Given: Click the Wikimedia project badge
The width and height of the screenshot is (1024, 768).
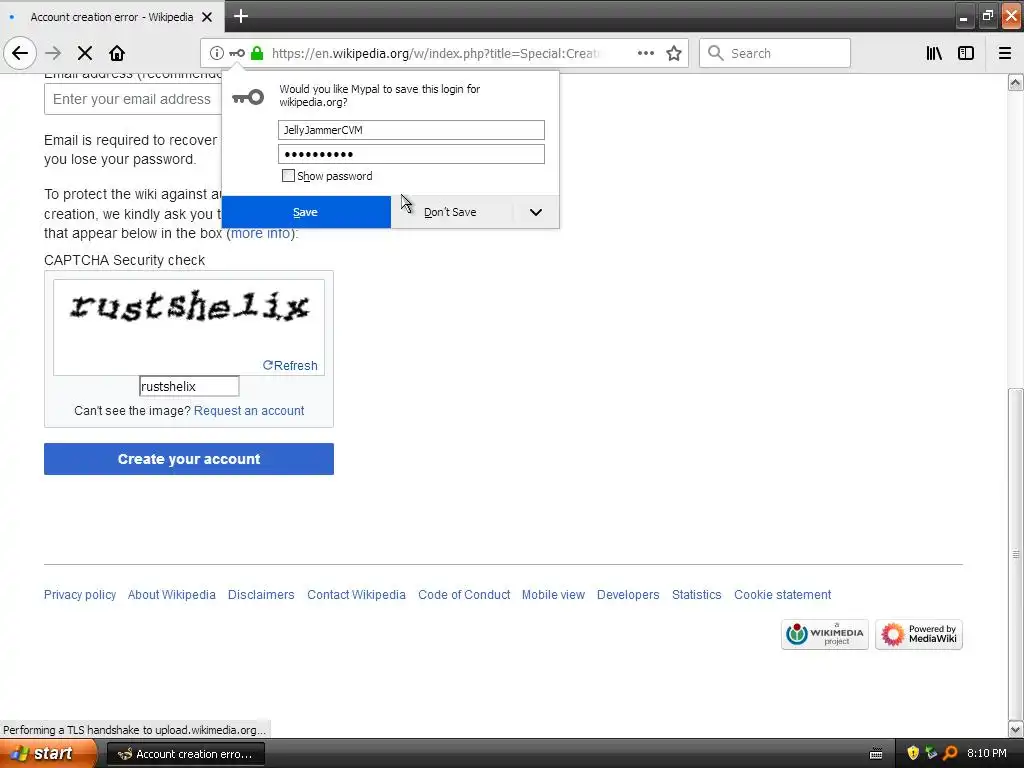Looking at the screenshot, I should click(x=825, y=634).
